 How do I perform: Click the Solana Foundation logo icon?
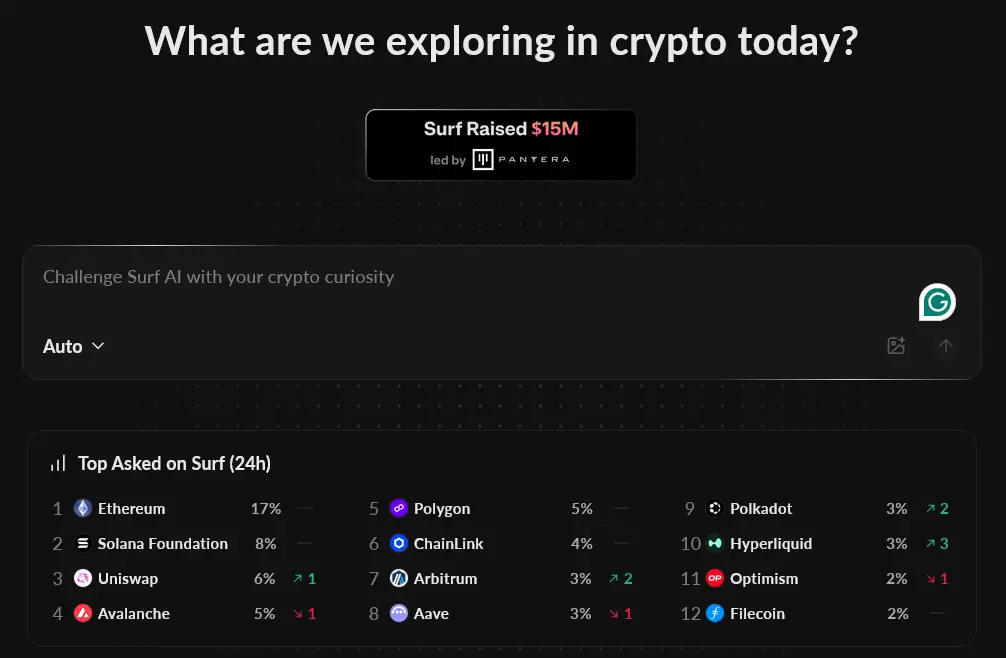click(83, 544)
